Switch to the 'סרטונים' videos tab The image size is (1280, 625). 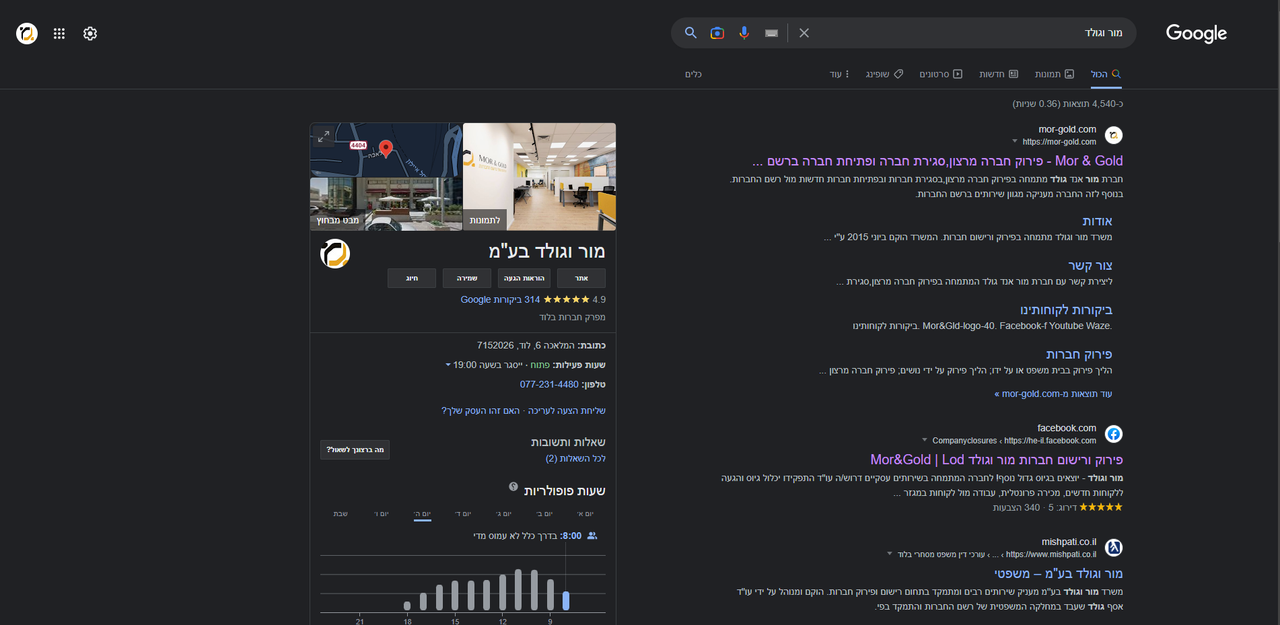click(941, 74)
